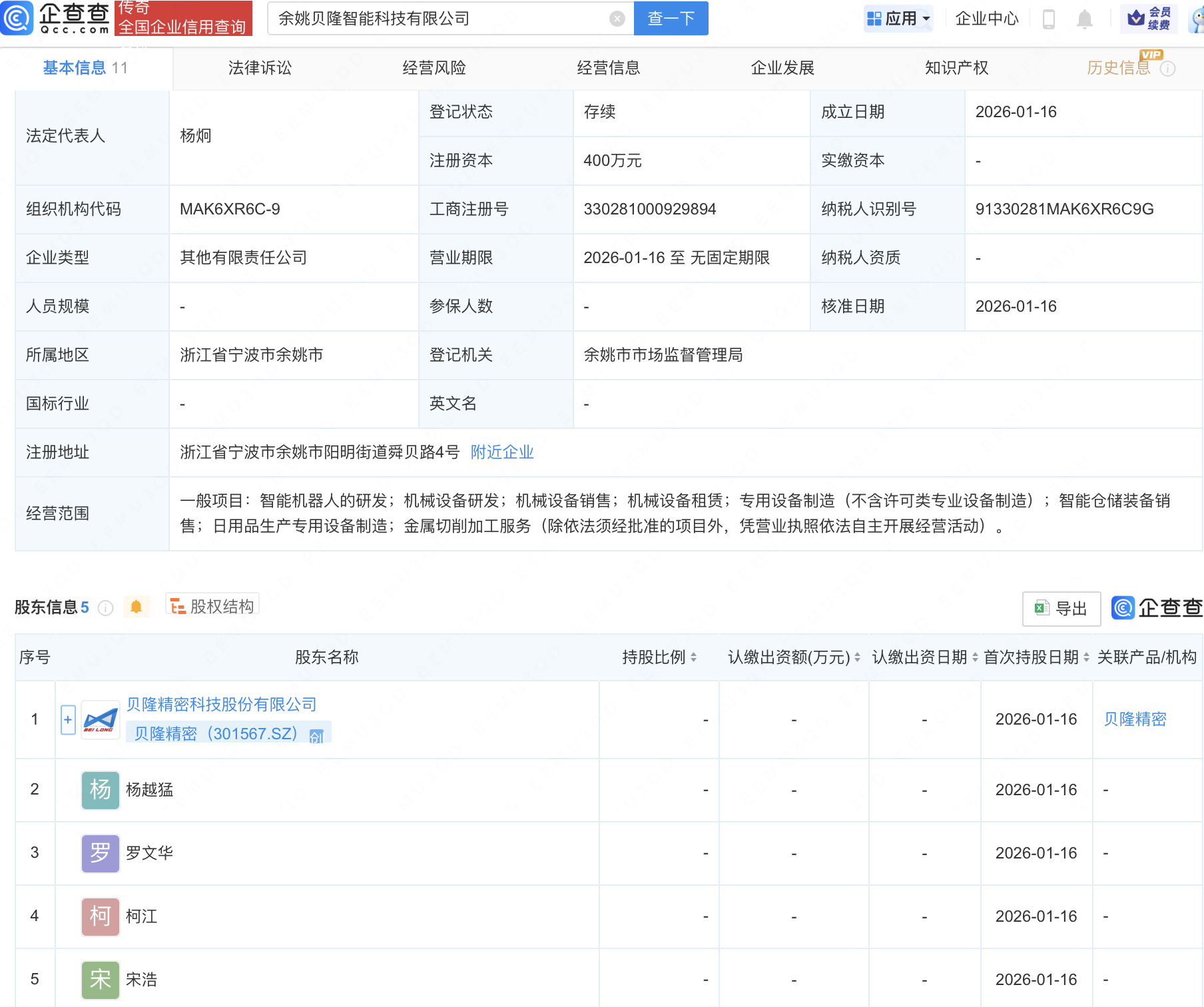
Task: Click the 导出 export button
Action: [1061, 608]
